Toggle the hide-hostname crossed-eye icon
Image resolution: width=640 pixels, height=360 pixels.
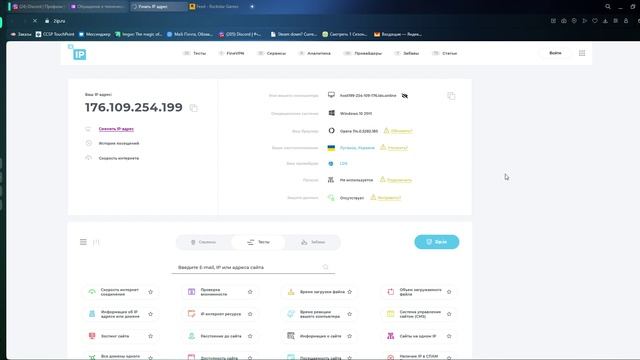click(x=405, y=96)
